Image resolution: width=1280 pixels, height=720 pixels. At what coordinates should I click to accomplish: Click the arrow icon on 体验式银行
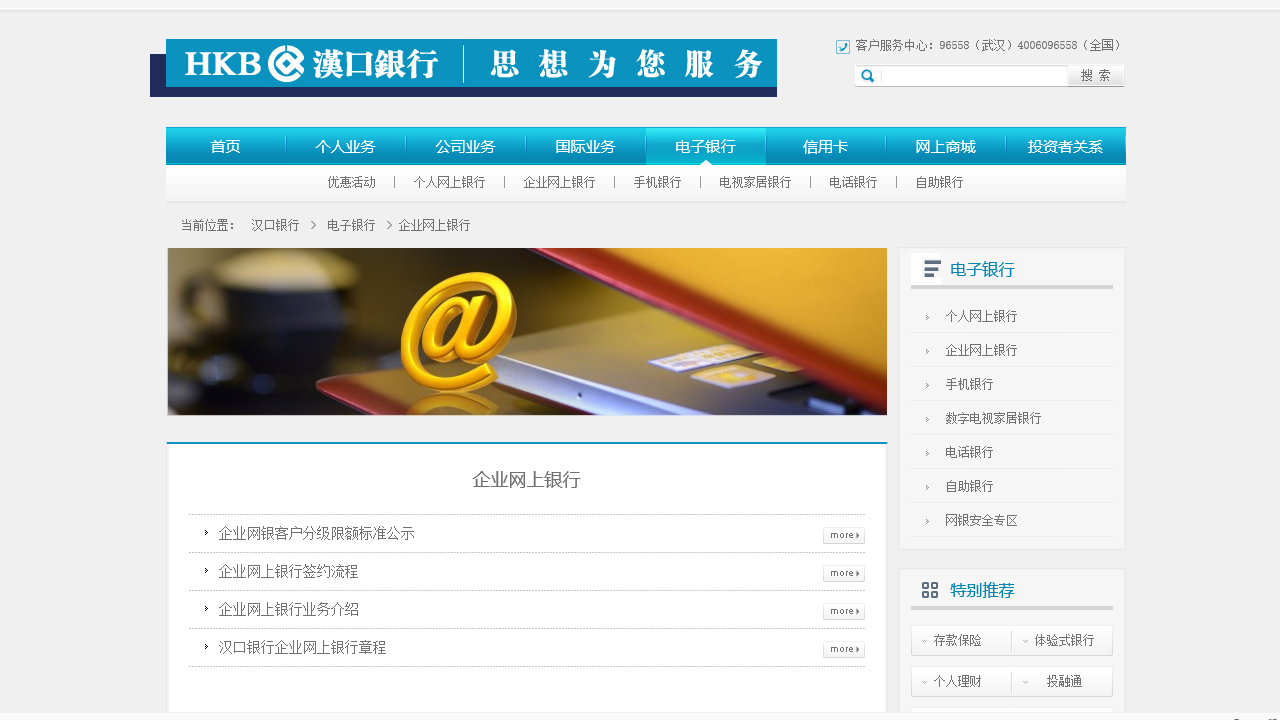pos(1025,641)
